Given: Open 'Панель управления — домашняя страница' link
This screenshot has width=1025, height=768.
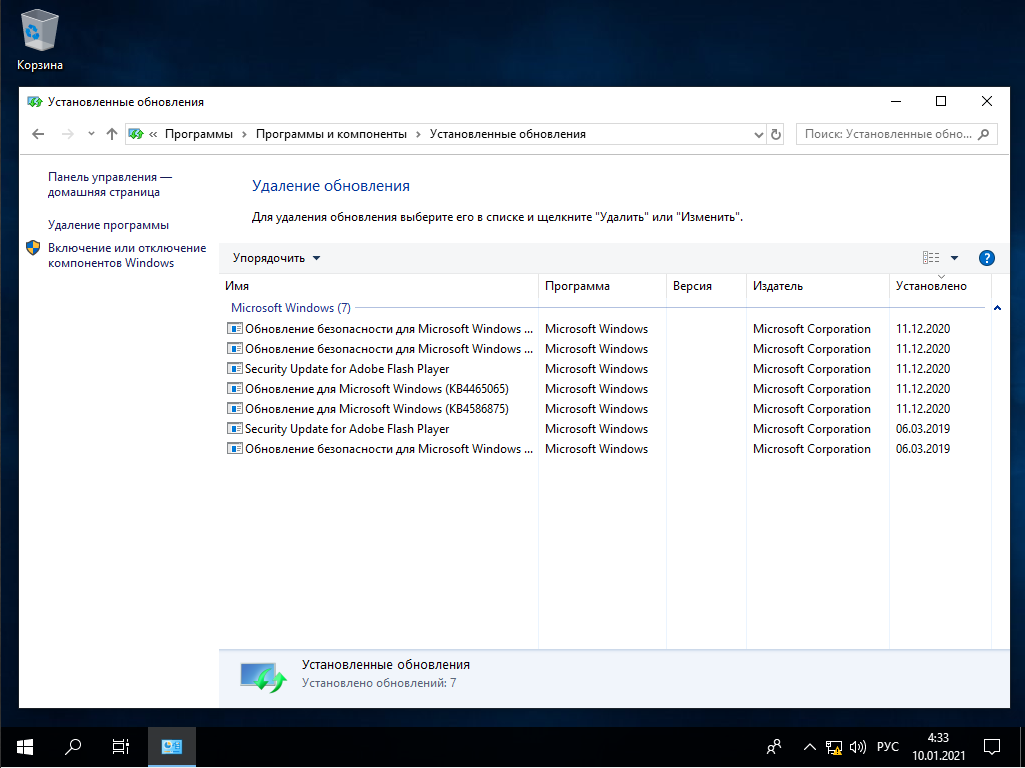Looking at the screenshot, I should pos(110,184).
